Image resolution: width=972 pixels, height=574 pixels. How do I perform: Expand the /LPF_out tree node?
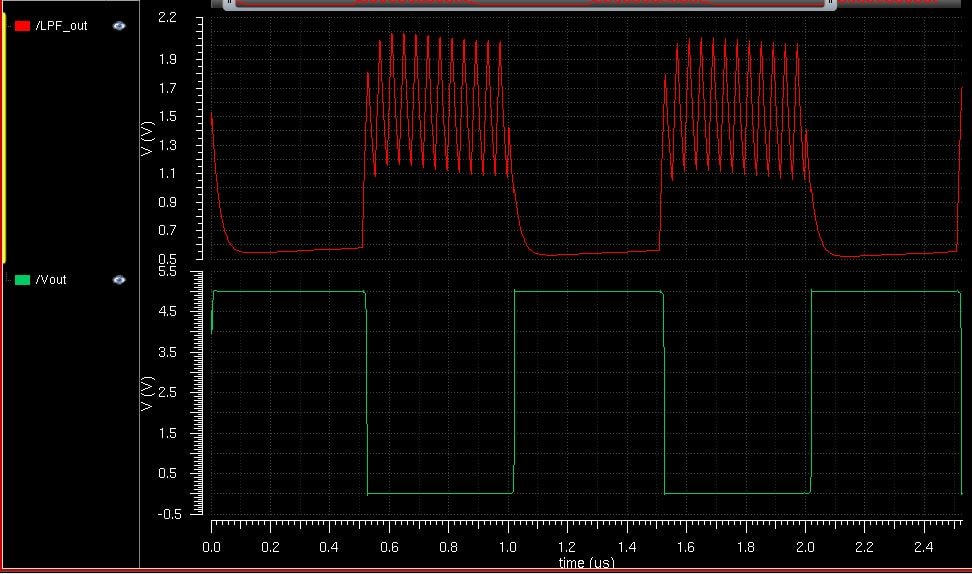(9, 25)
